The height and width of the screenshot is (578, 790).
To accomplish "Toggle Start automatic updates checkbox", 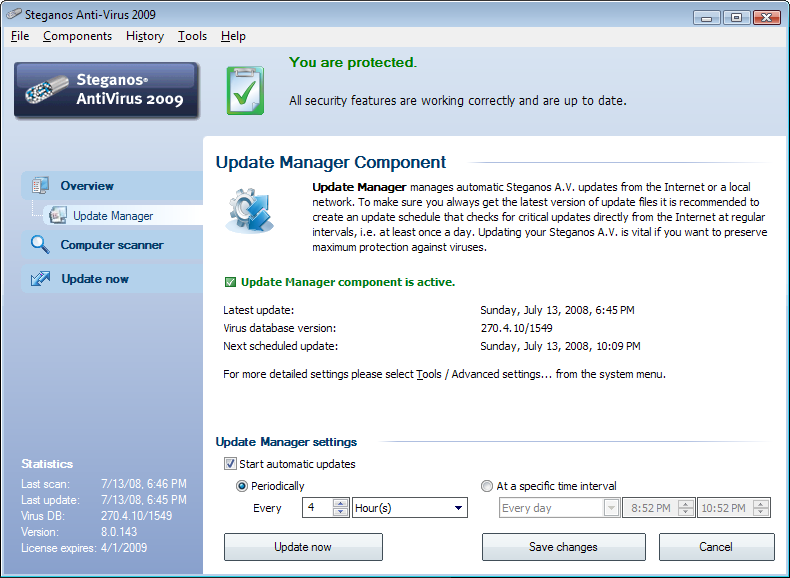I will click(x=230, y=464).
